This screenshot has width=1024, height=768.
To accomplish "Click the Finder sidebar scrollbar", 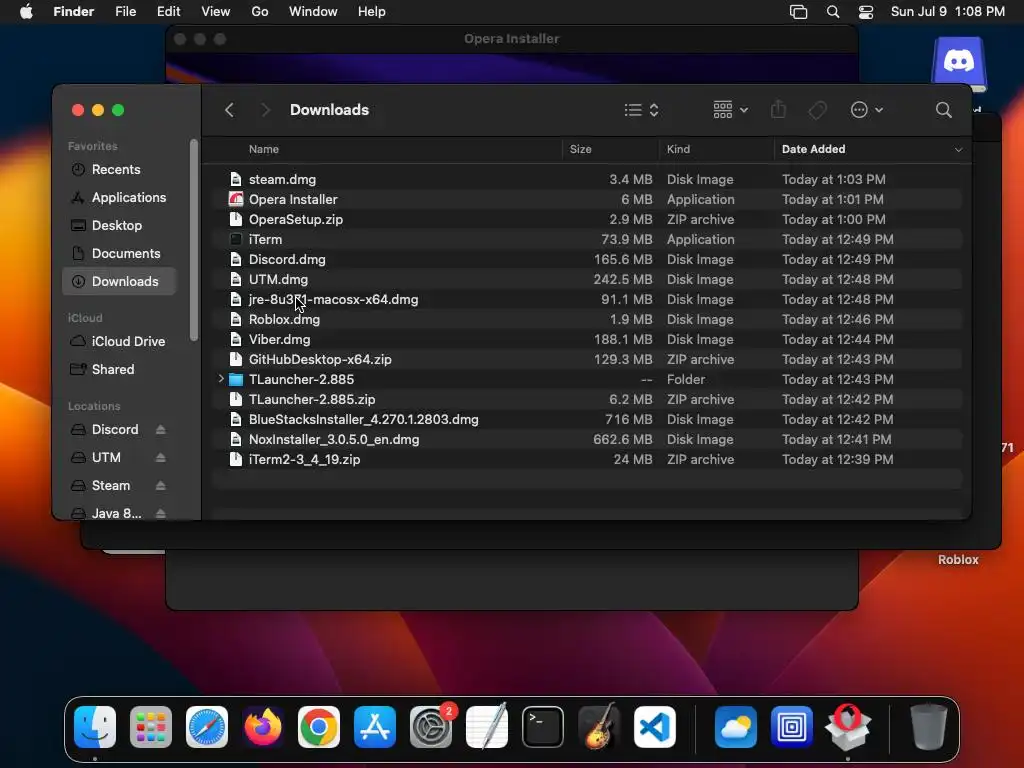I will [x=194, y=240].
